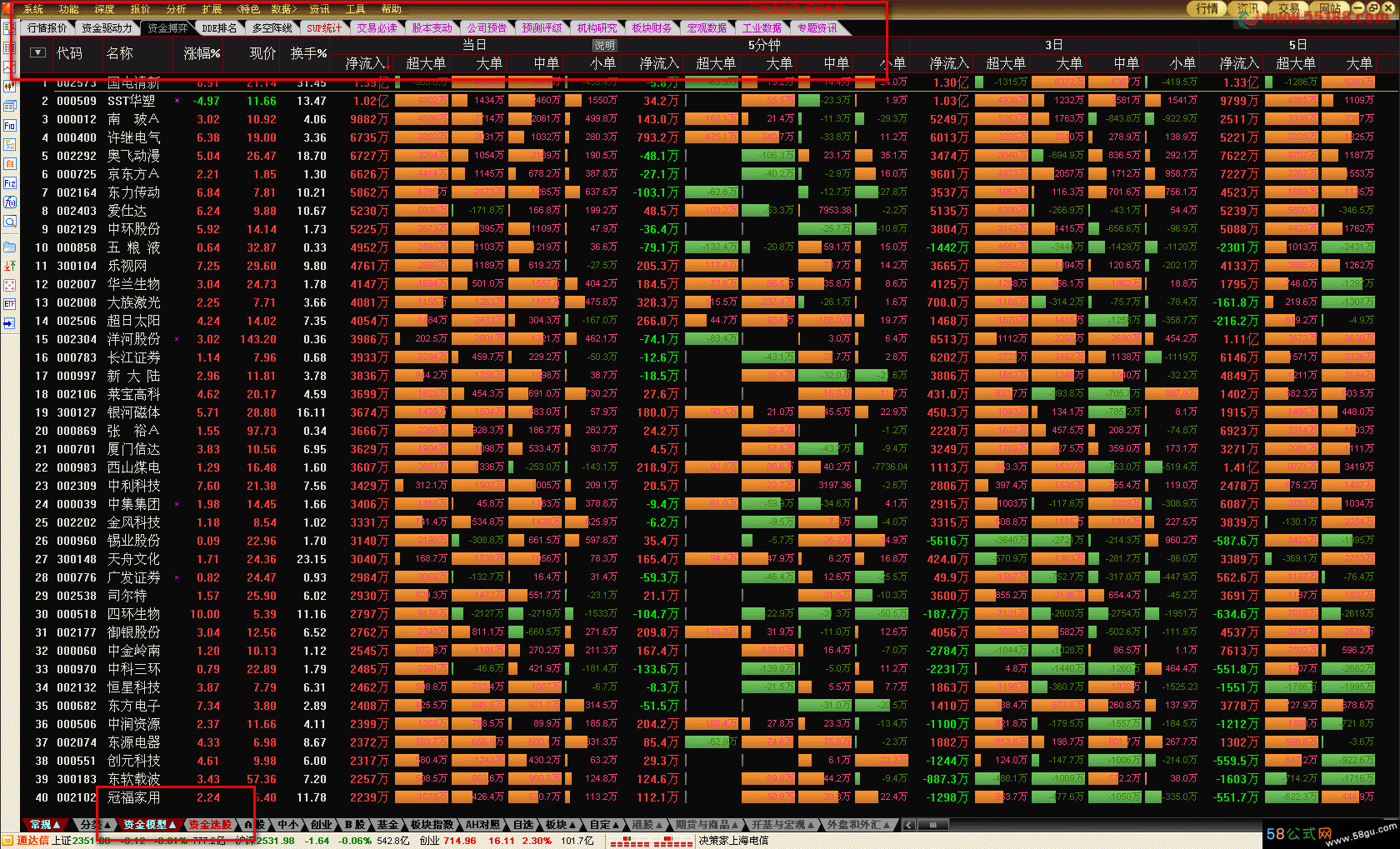Click the red-green up/down arrows sidebar icon
Screen dimensions: 1400x849
[9, 266]
